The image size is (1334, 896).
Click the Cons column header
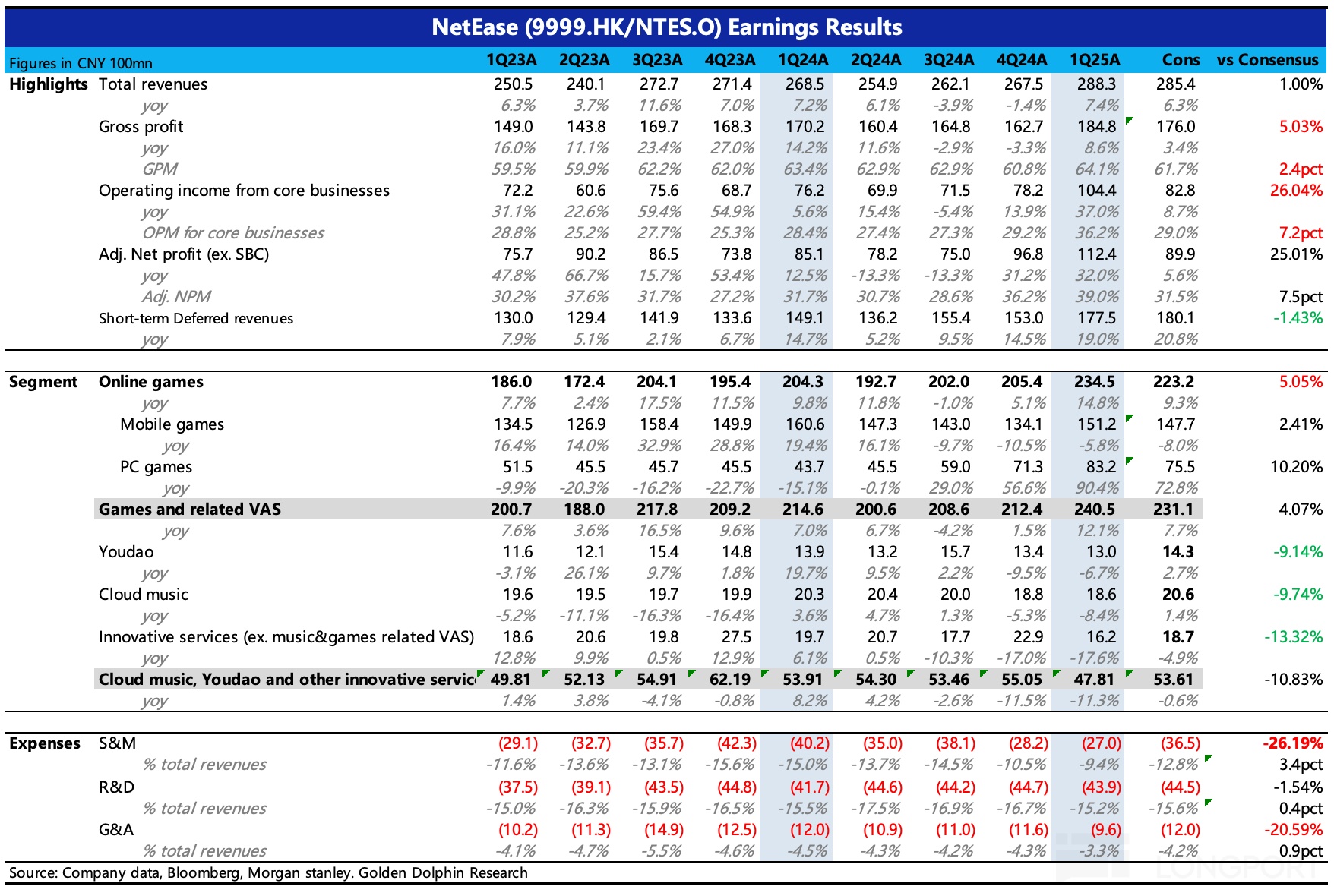coord(1181,60)
